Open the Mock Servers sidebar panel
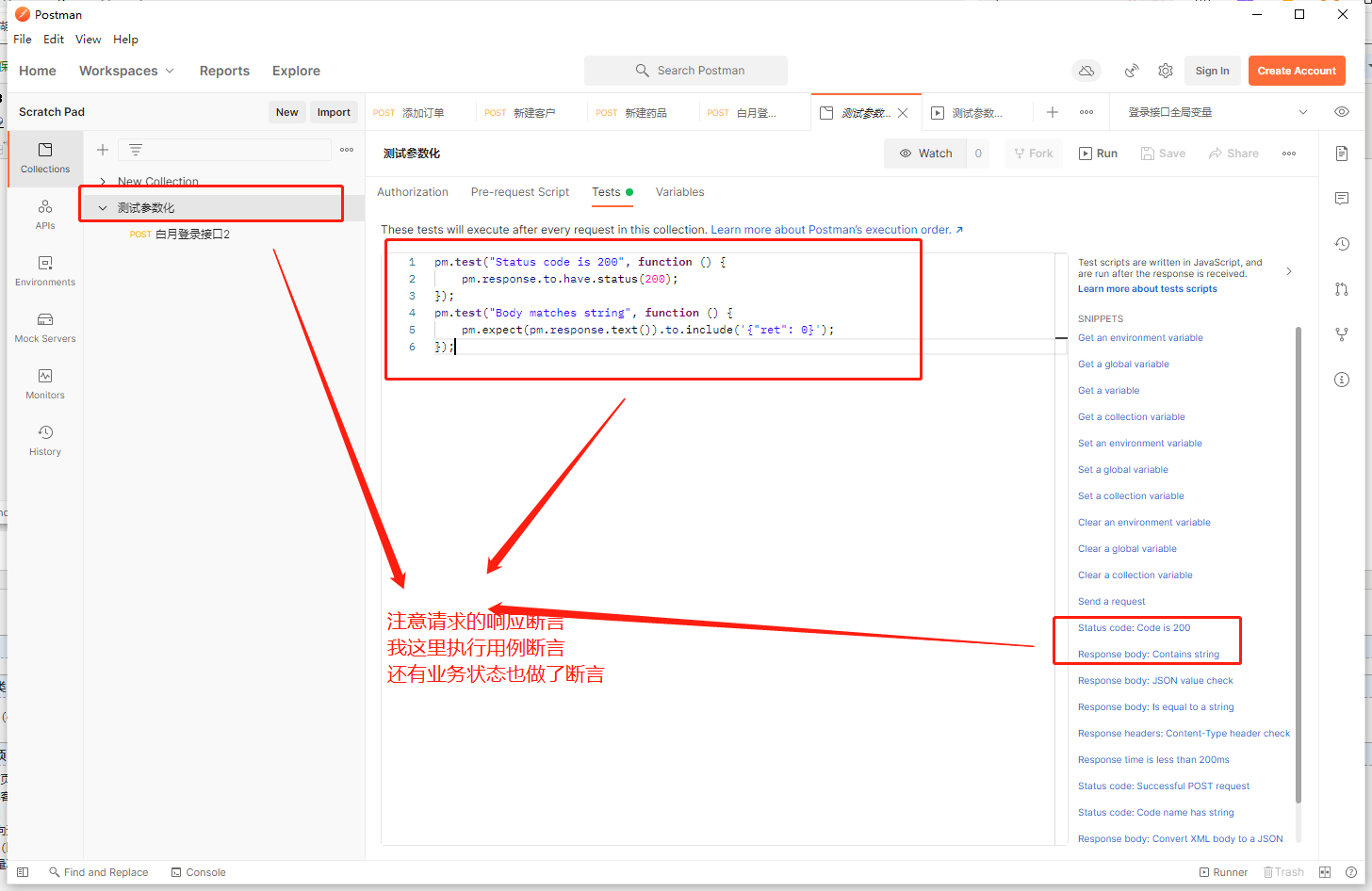Screen dimensions: 1372x891 (x=45, y=327)
